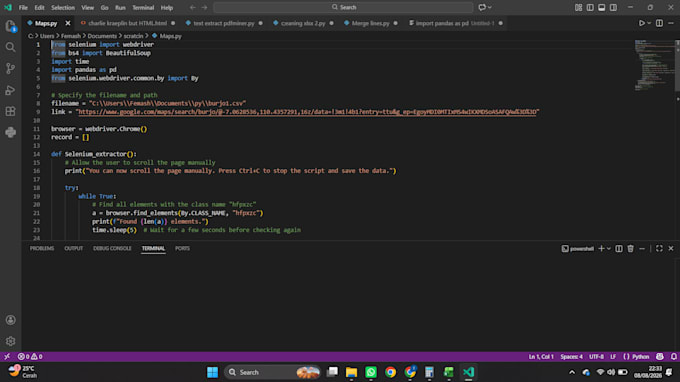The height and width of the screenshot is (382, 680).
Task: Show the Ports panel tab
Action: [182, 248]
